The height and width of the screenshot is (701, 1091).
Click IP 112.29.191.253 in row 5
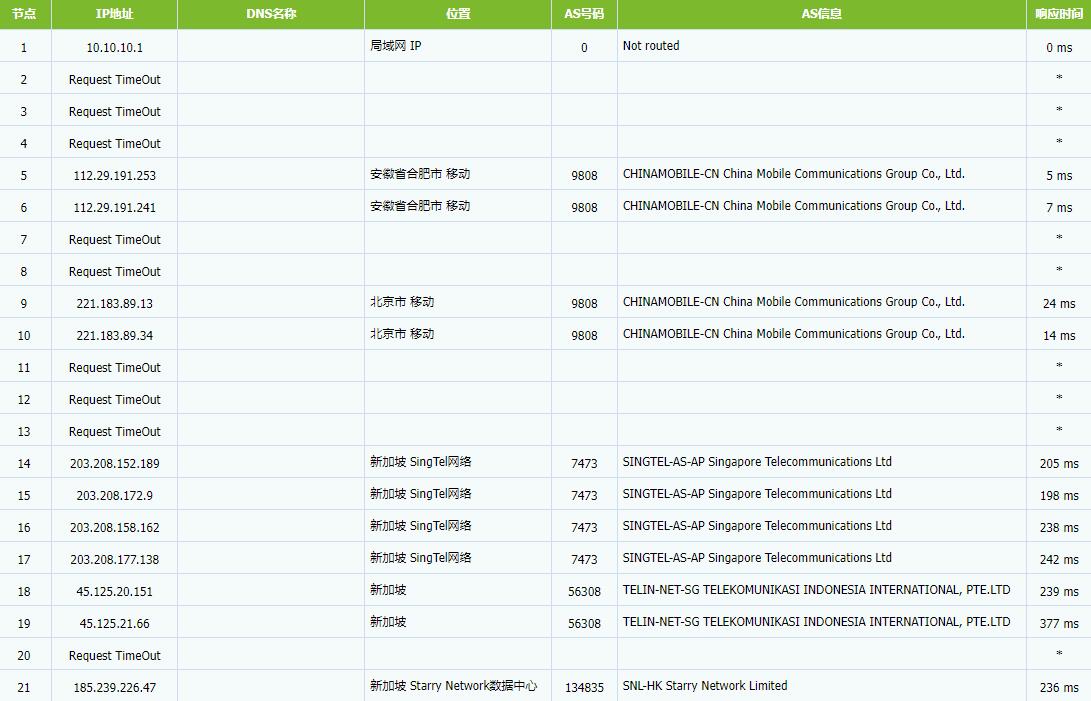(114, 175)
